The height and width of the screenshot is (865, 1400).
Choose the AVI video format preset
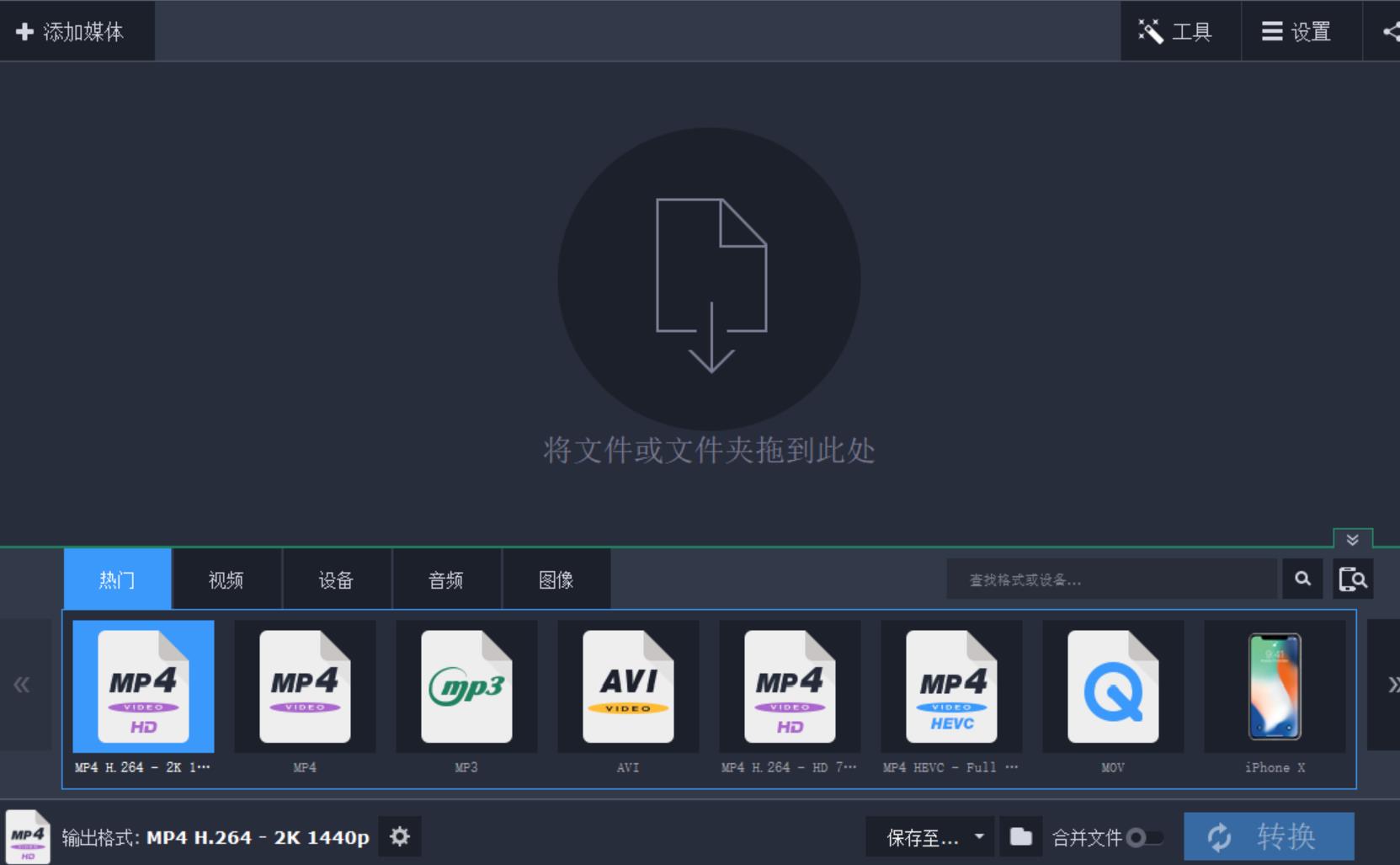(628, 686)
